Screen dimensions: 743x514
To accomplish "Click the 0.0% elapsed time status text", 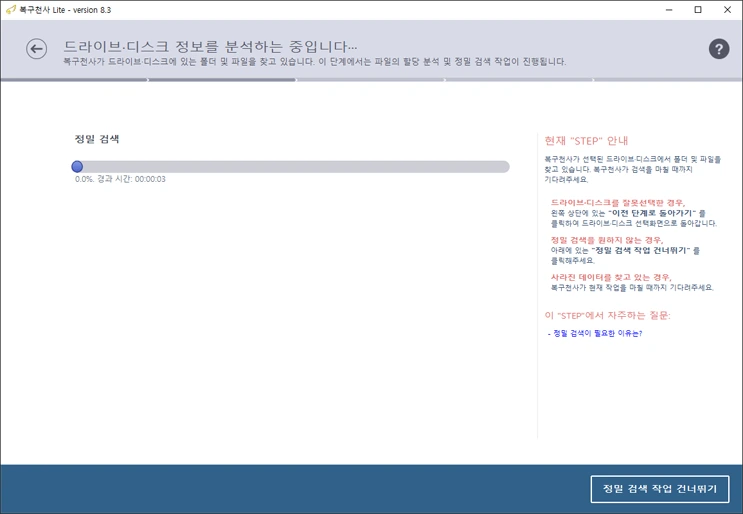I will tap(120, 179).
